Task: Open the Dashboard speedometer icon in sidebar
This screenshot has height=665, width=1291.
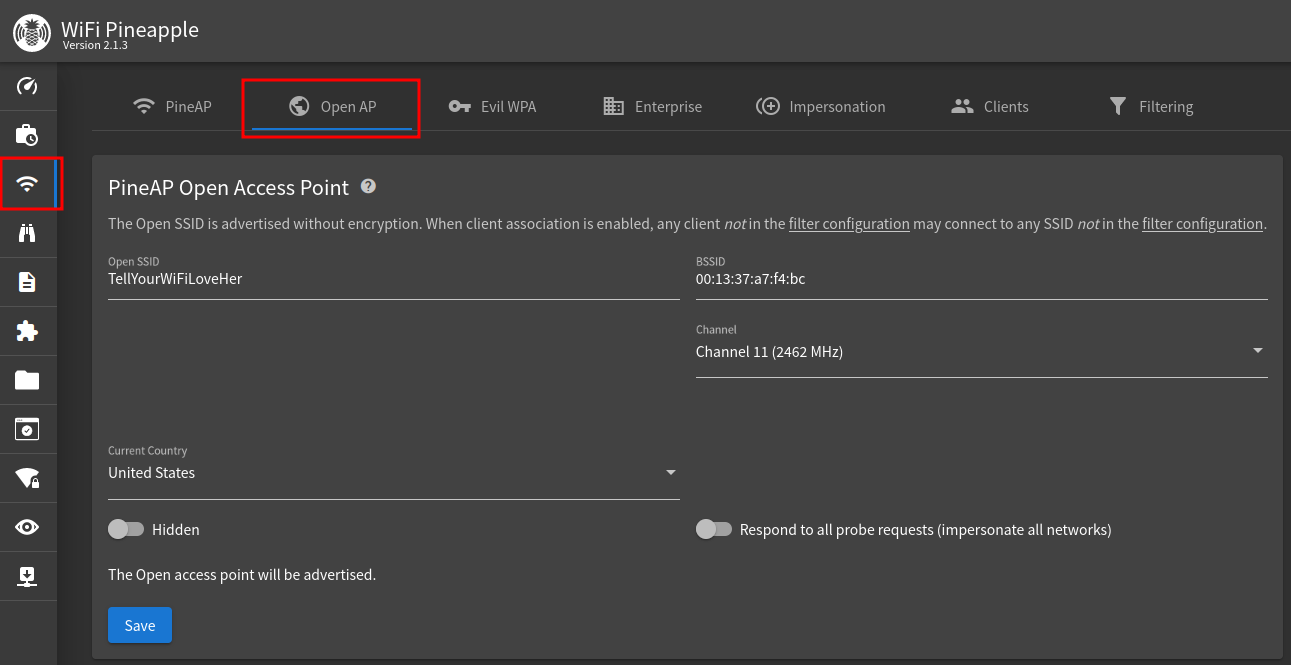Action: click(28, 86)
